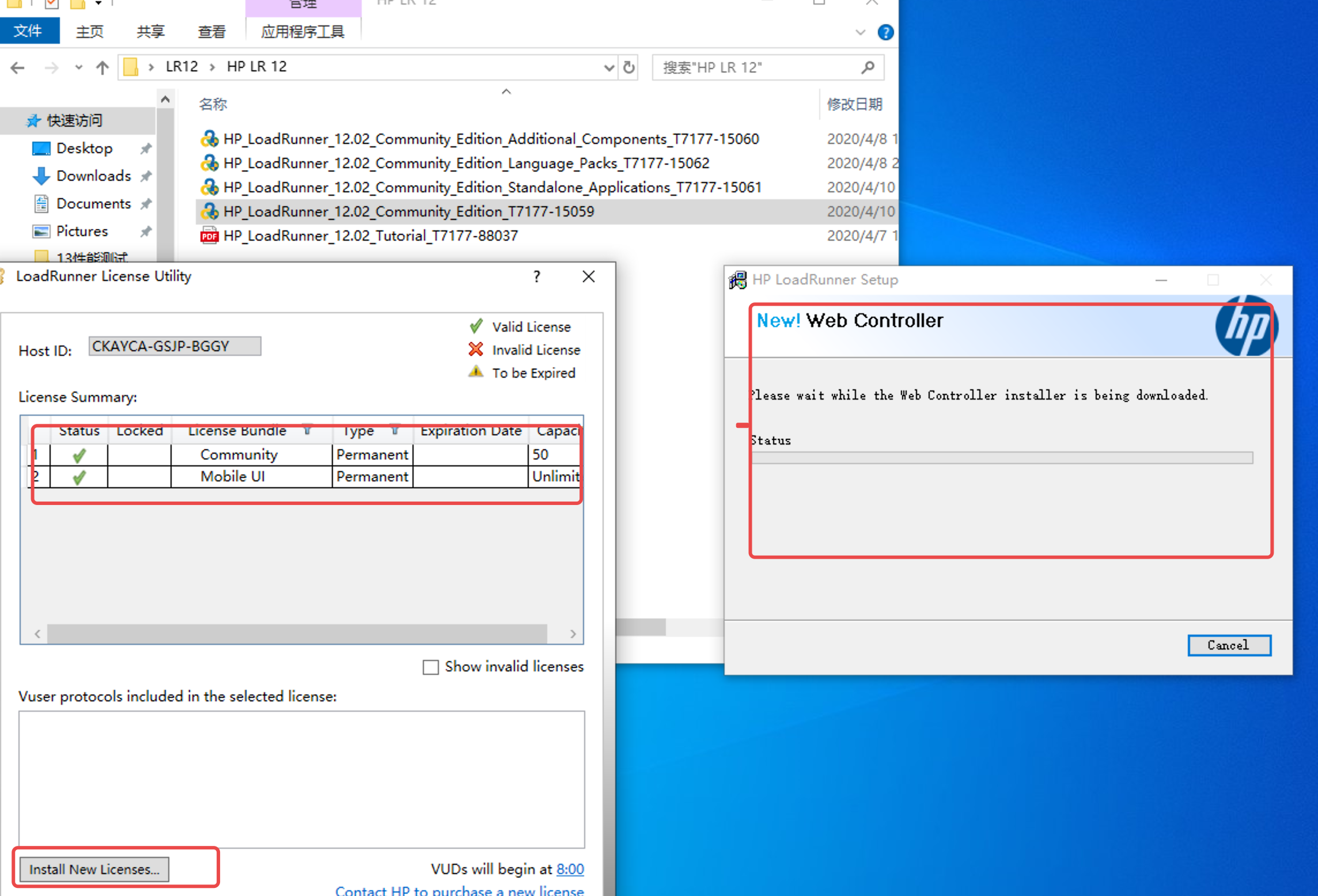The image size is (1318, 896).
Task: Switch to the 查看 ribbon tab
Action: pos(211,31)
